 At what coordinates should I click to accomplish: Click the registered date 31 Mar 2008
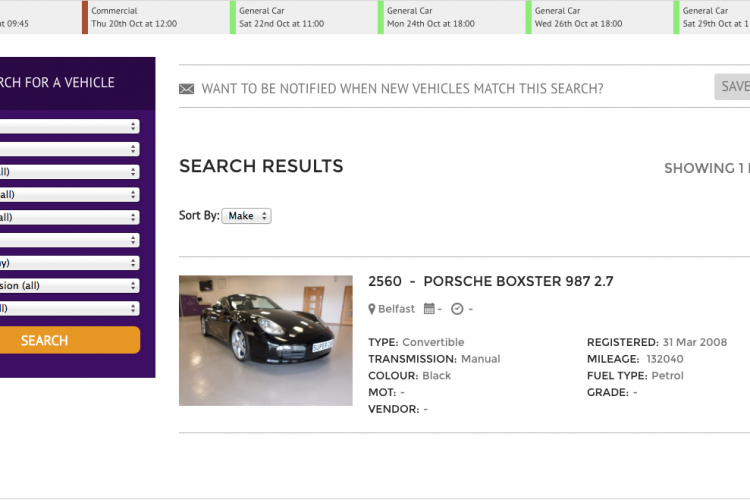(695, 343)
